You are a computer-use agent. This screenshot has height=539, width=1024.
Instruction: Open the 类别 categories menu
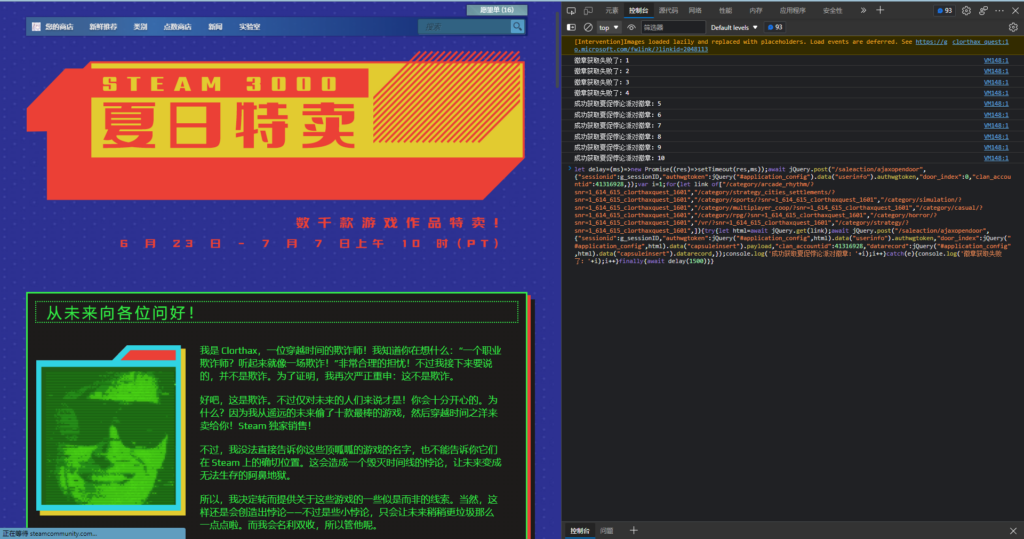point(140,27)
